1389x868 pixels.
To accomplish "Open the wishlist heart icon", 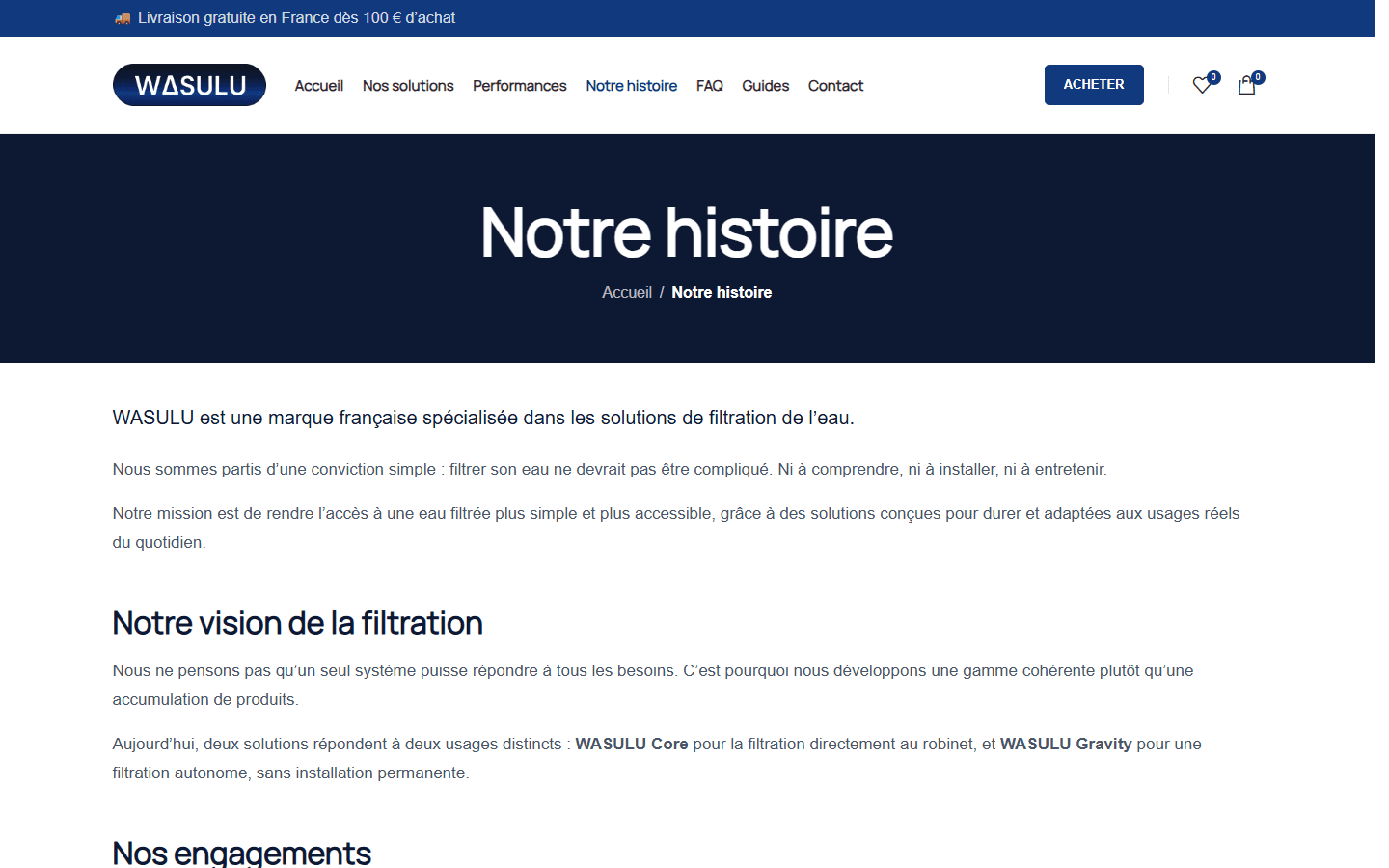I will pyautogui.click(x=1202, y=86).
